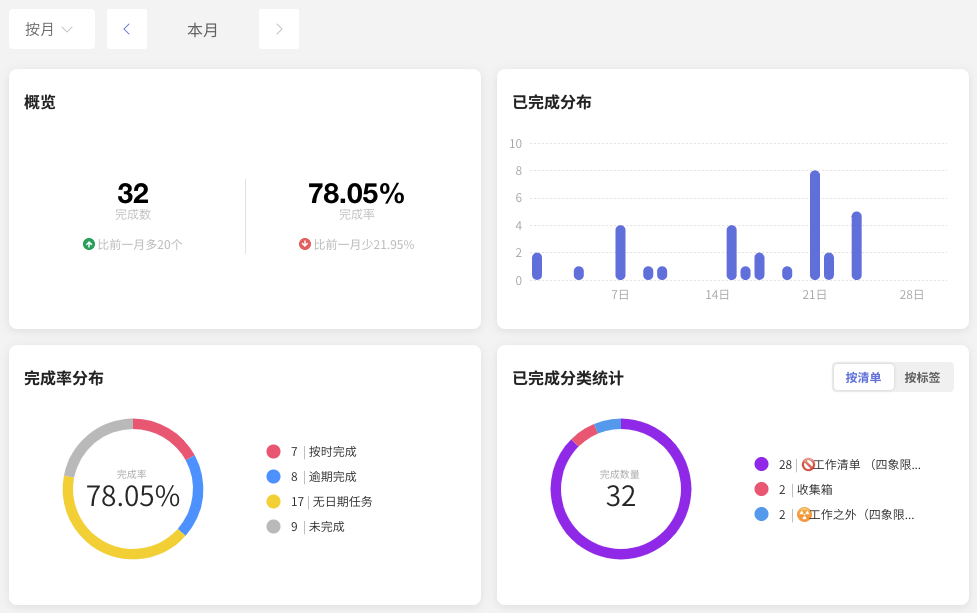Select the blue 工作之外 legend dot
The image size is (977, 613).
pos(761,514)
